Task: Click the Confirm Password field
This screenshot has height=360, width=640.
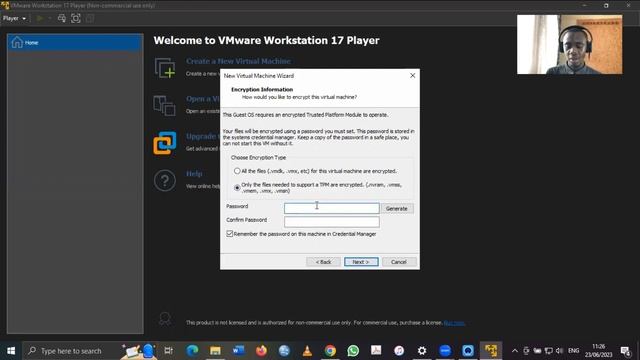Action: (x=331, y=222)
